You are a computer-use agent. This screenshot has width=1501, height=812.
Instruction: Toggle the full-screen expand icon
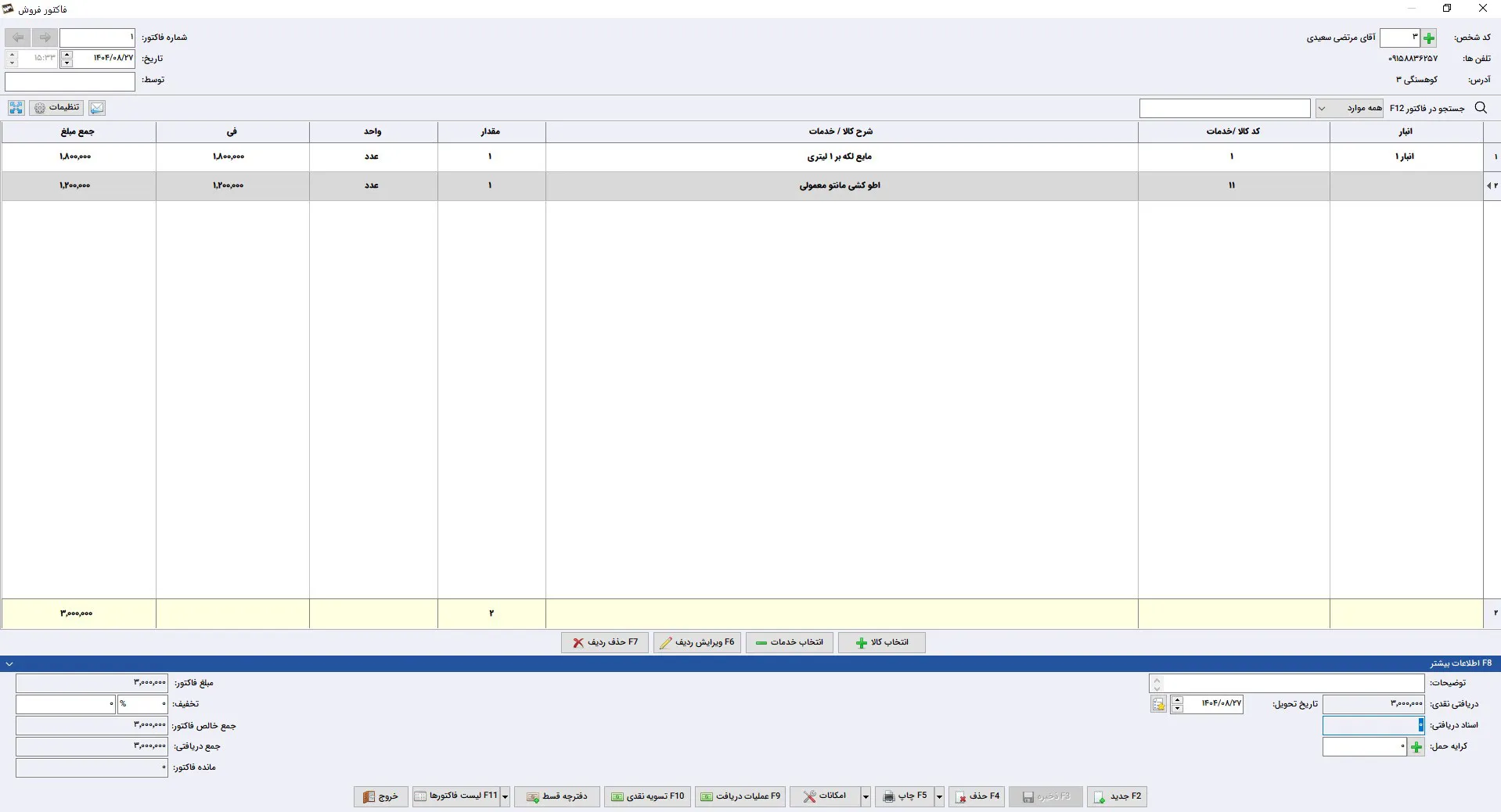[16, 108]
